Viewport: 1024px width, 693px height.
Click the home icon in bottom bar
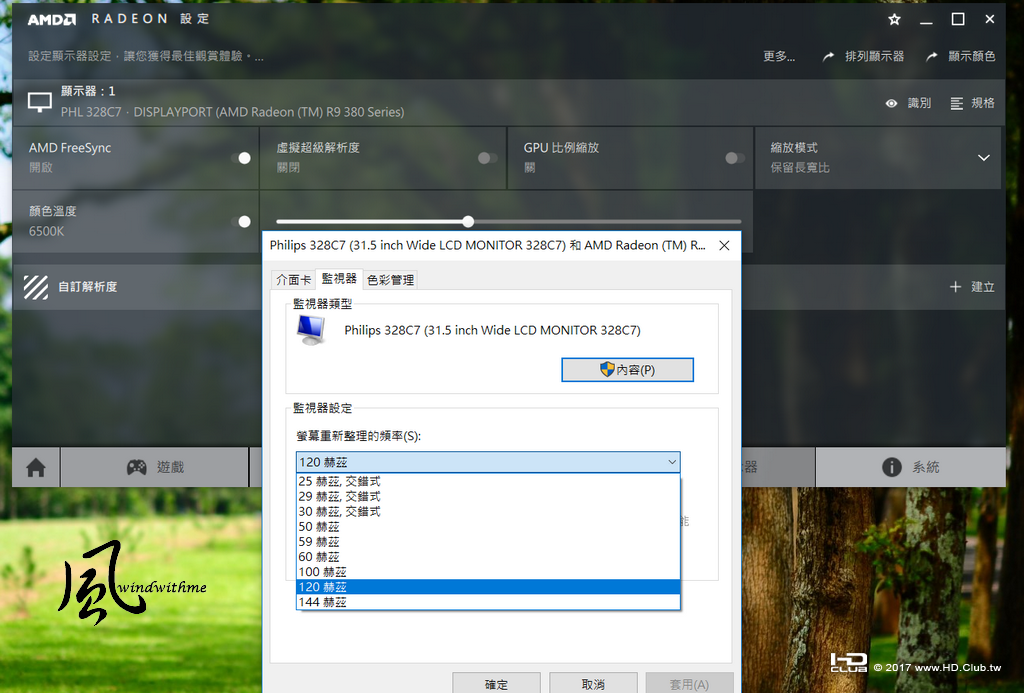[x=36, y=467]
